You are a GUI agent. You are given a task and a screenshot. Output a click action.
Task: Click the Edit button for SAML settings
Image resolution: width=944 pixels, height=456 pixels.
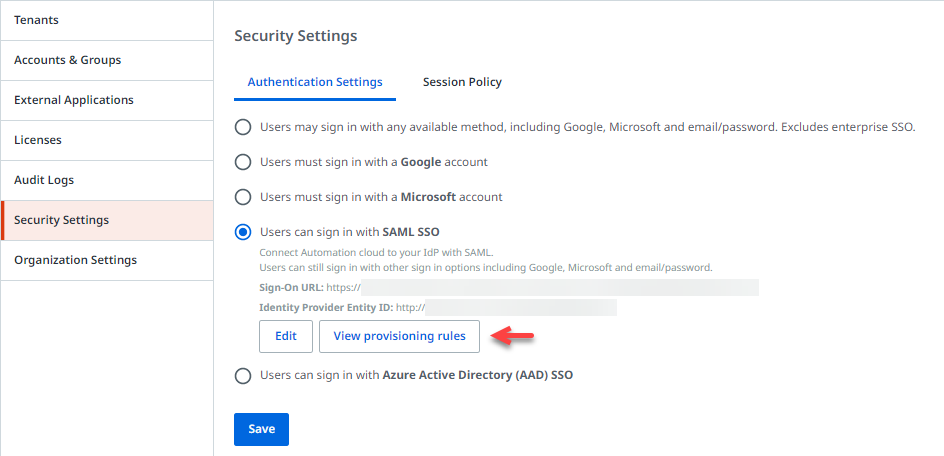(x=286, y=336)
